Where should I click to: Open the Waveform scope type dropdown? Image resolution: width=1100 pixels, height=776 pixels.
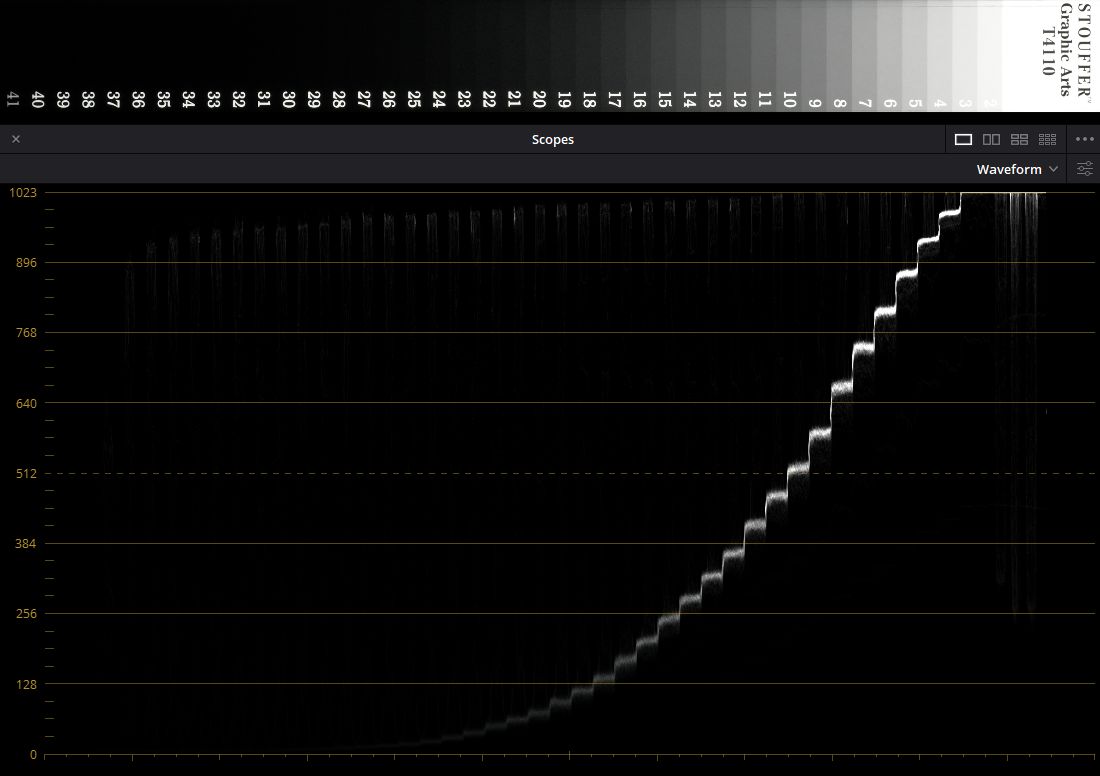(1017, 169)
